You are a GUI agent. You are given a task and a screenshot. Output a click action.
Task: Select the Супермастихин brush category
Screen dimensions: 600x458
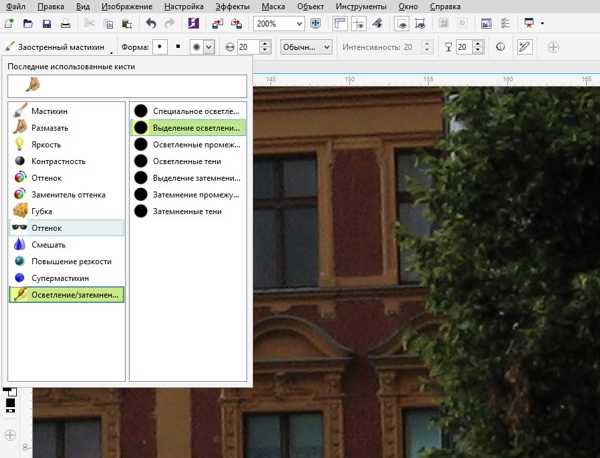[67, 278]
